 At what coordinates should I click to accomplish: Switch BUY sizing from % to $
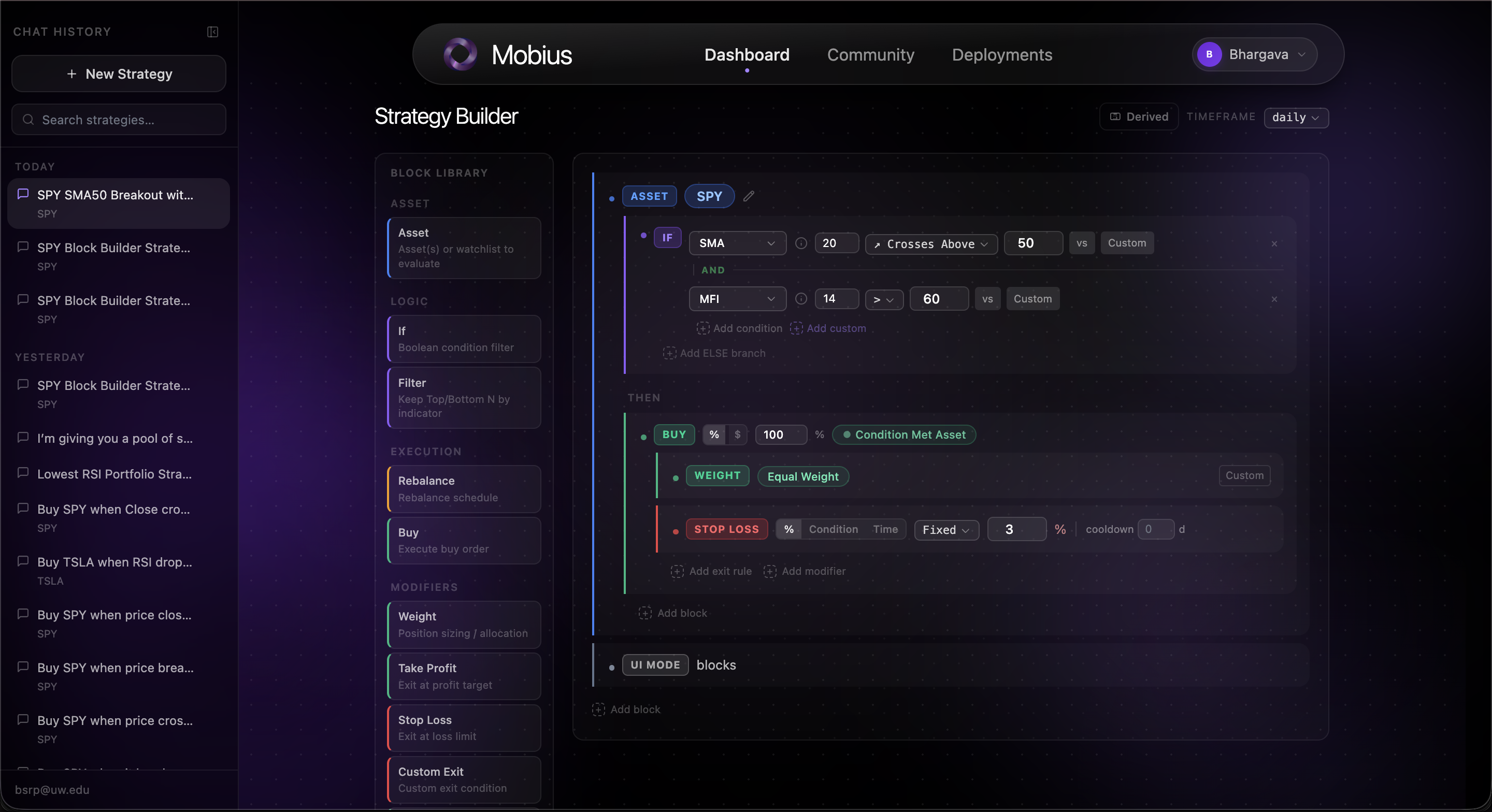(x=737, y=435)
